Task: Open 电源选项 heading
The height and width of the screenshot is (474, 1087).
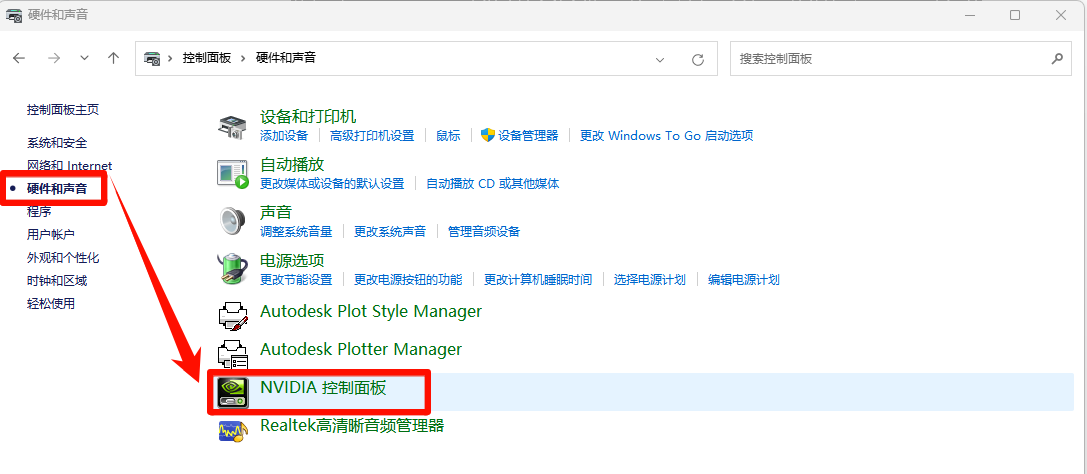Action: 292,261
